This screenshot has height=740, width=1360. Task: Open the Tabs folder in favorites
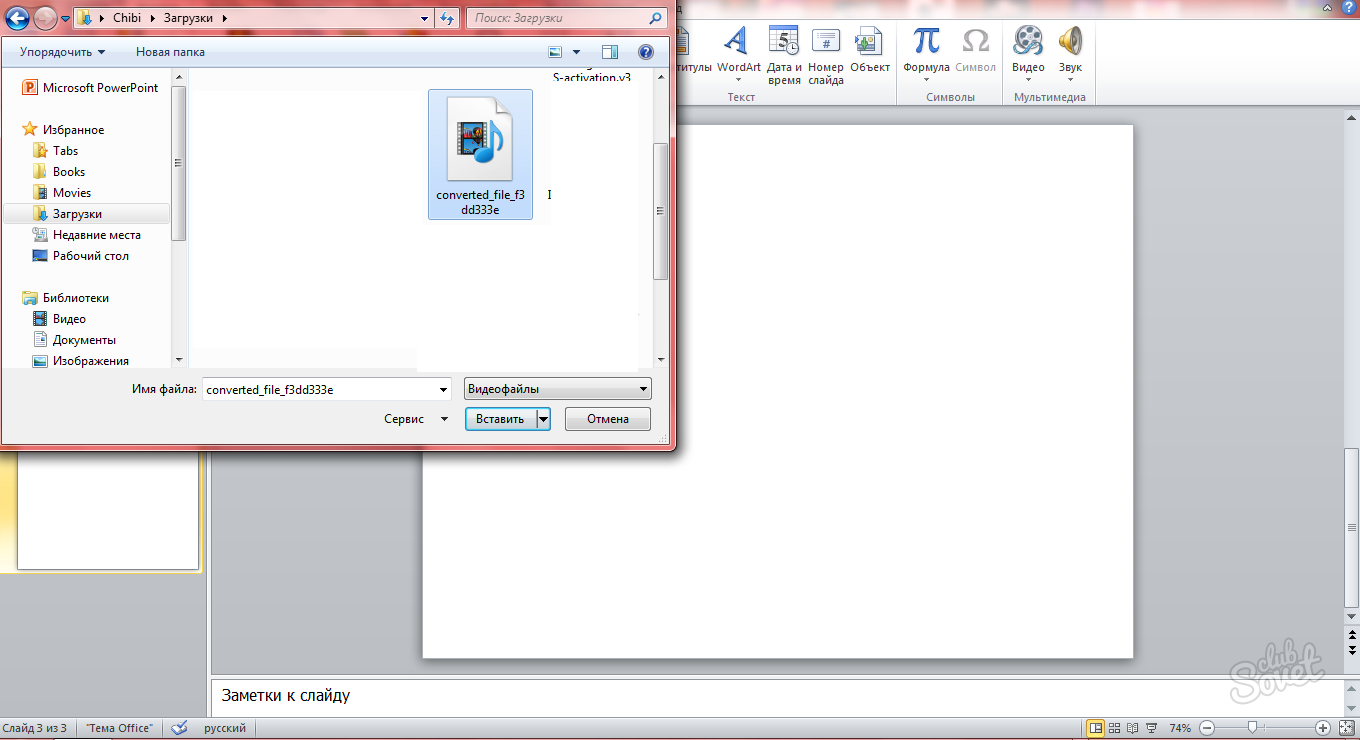[x=55, y=151]
